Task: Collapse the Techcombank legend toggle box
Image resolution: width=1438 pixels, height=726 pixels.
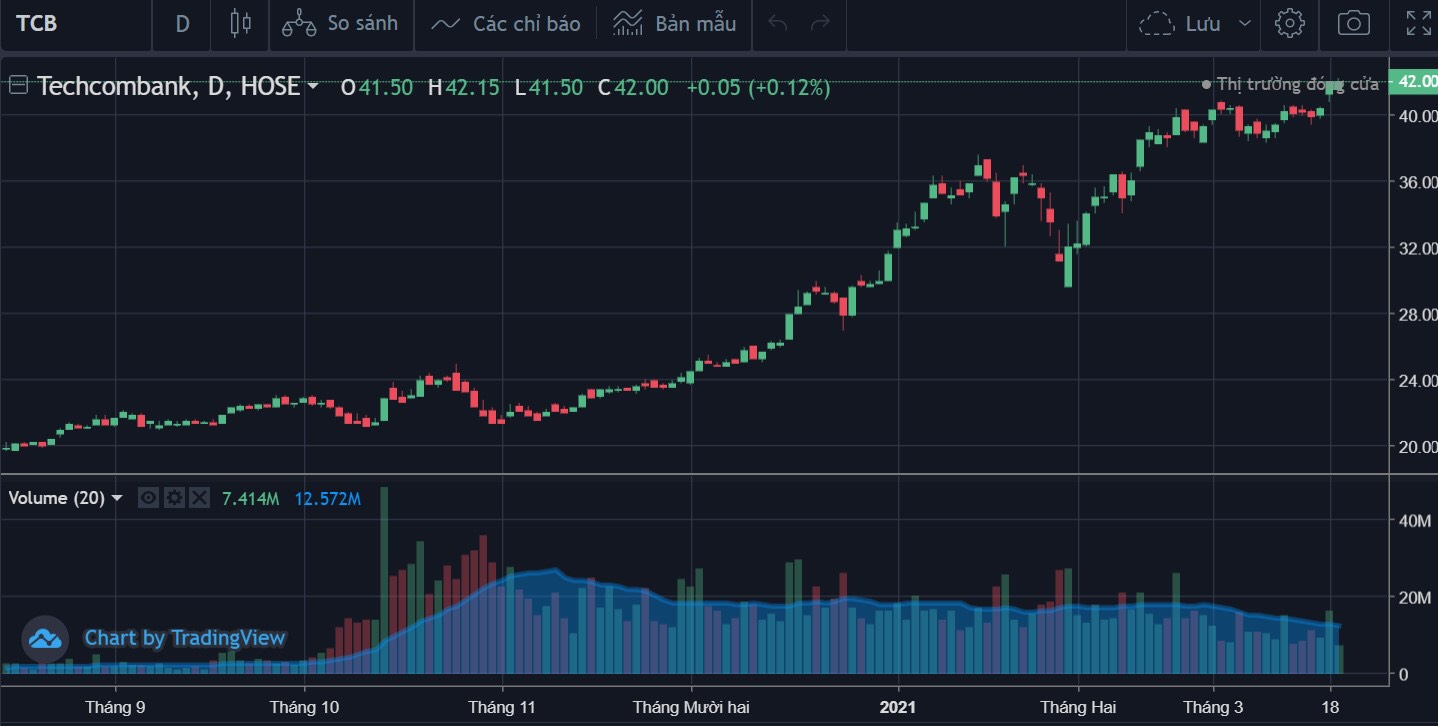Action: (x=18, y=86)
